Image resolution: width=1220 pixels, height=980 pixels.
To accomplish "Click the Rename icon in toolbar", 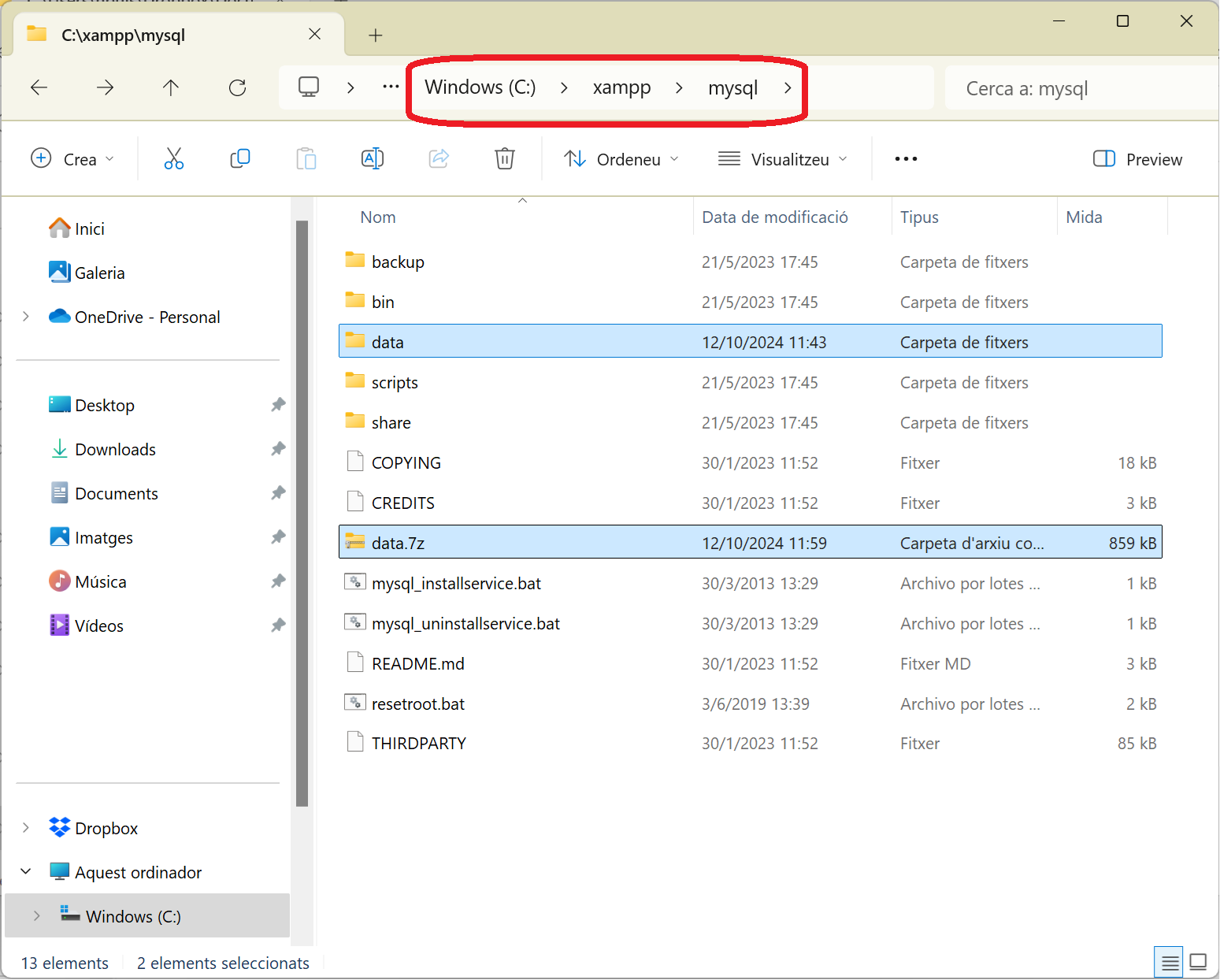I will tap(373, 159).
